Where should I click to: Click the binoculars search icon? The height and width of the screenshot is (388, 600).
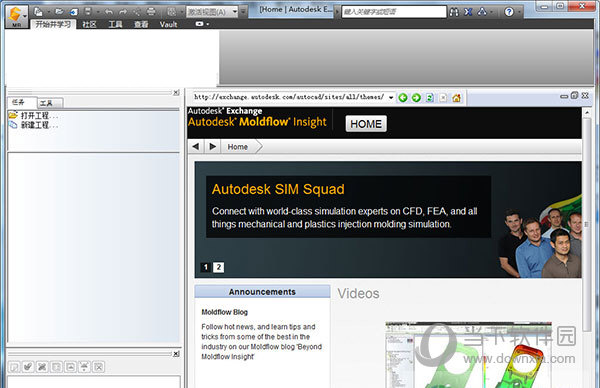(454, 12)
